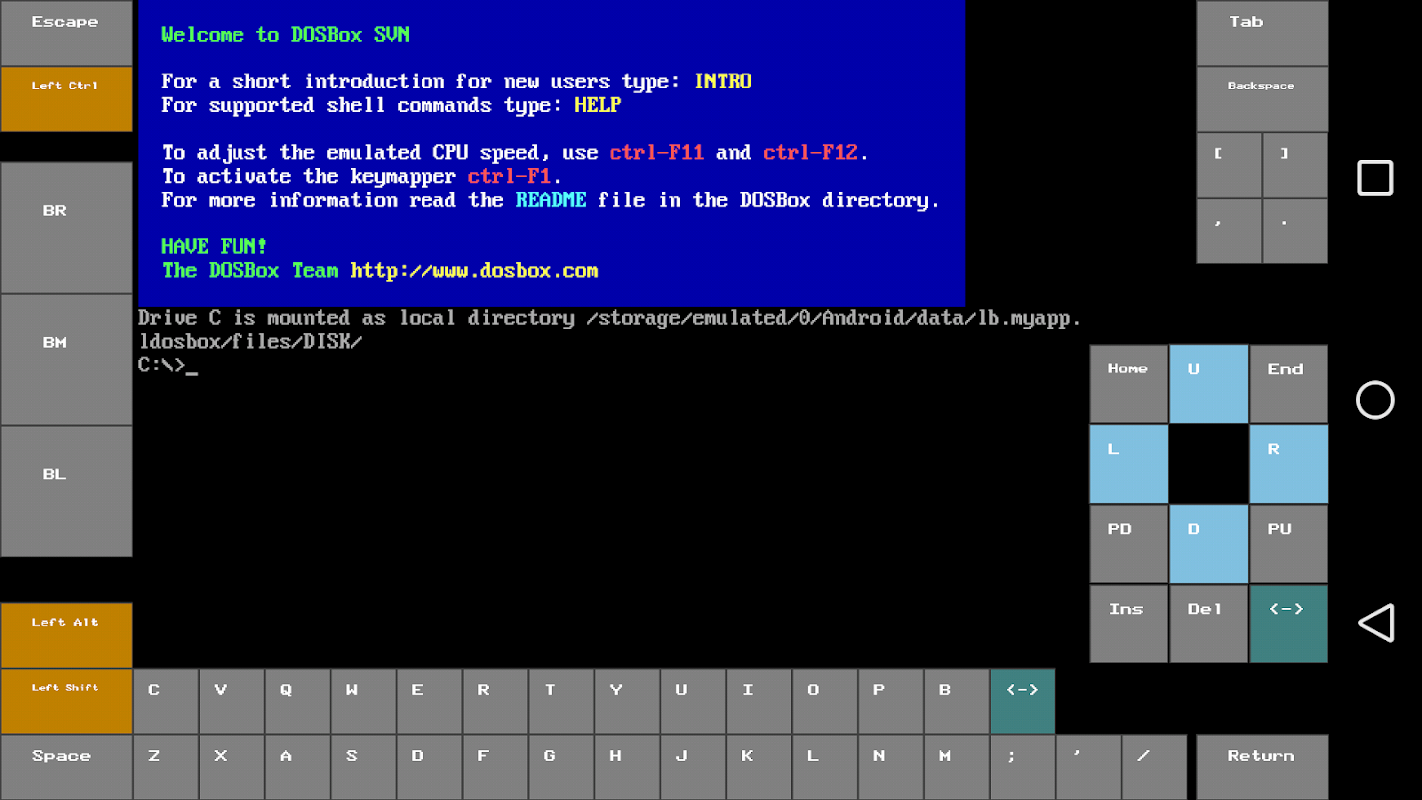The width and height of the screenshot is (1422, 800).
Task: Tap the G letter key
Action: pos(562,767)
